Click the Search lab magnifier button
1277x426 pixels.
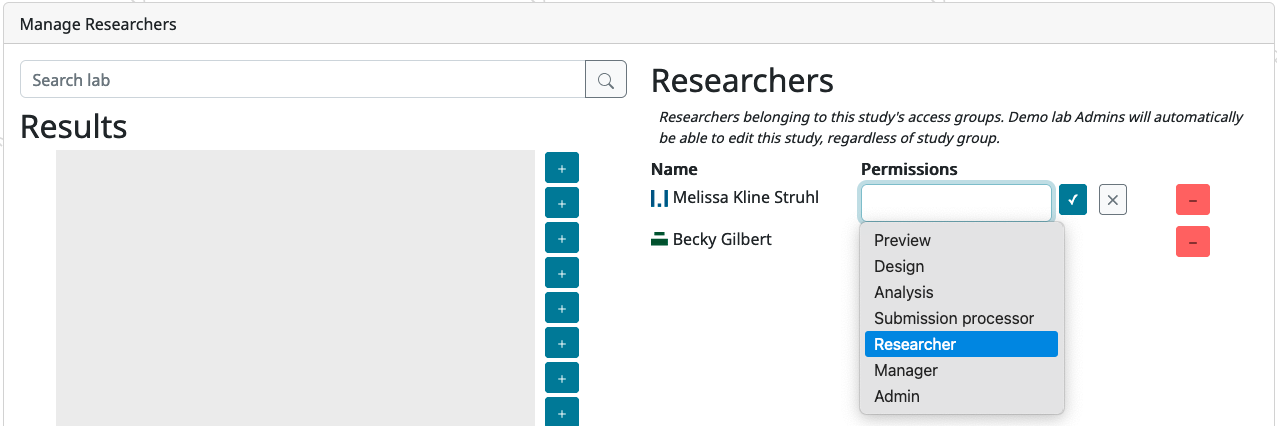[x=606, y=80]
